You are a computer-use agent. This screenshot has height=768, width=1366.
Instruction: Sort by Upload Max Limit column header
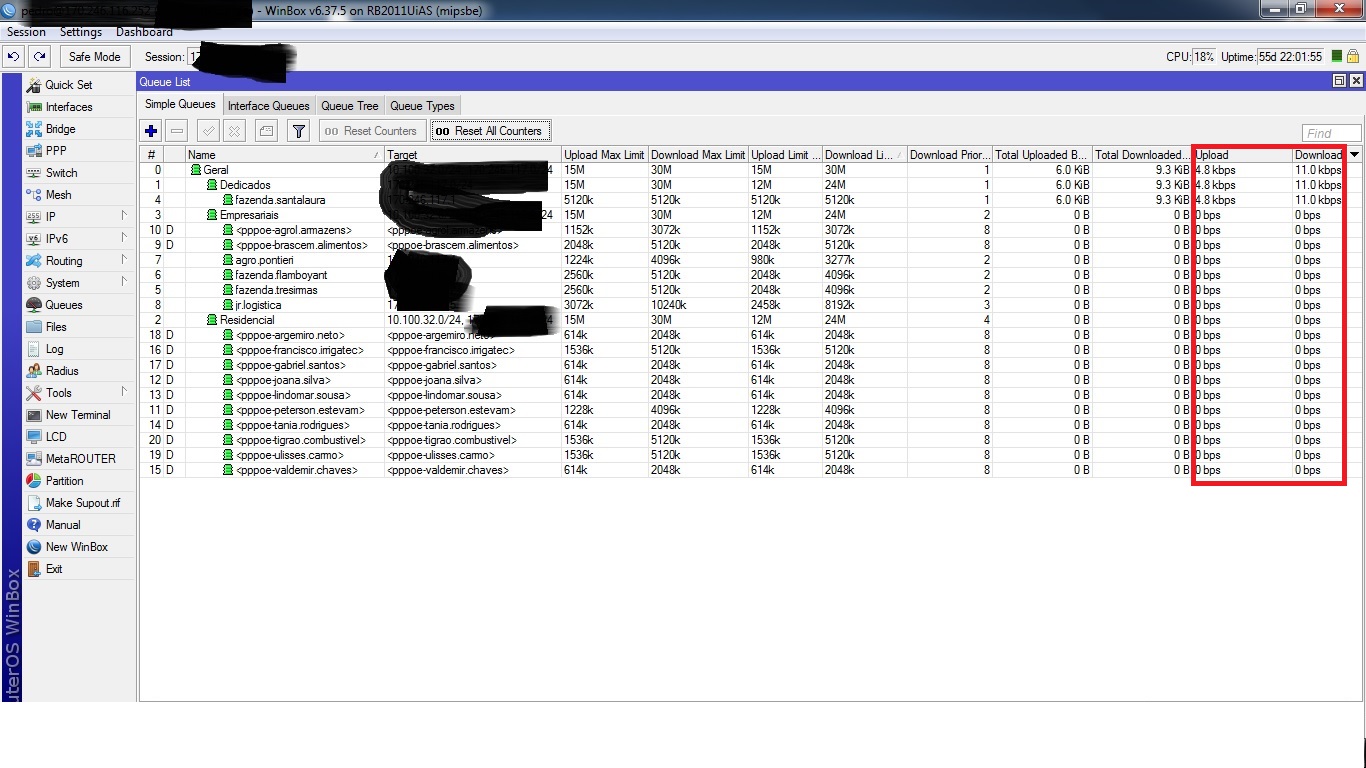tap(604, 155)
